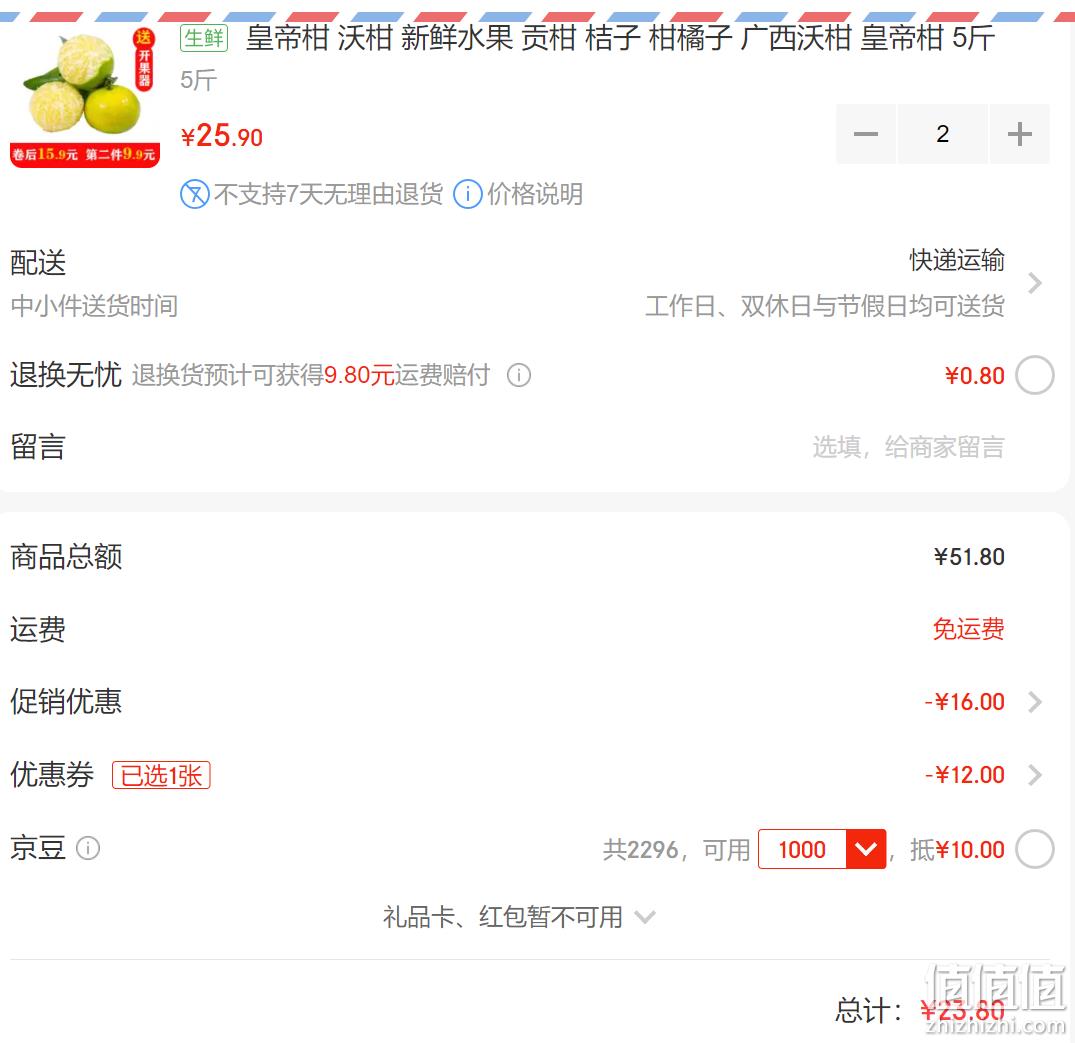Open 配送 delivery options chevron
Viewport: 1075px width, 1043px height.
click(1035, 283)
